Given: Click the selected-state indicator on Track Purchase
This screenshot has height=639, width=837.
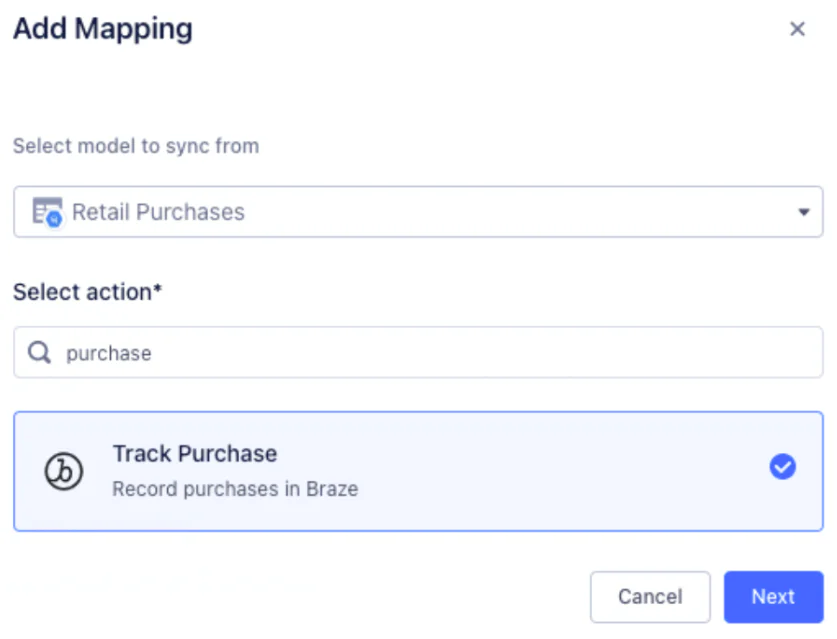Looking at the screenshot, I should pyautogui.click(x=782, y=466).
